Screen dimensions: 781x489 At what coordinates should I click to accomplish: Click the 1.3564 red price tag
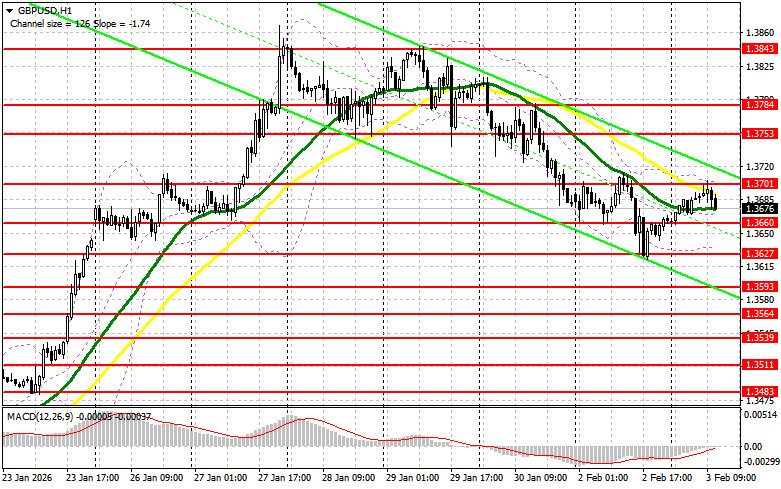click(x=759, y=313)
